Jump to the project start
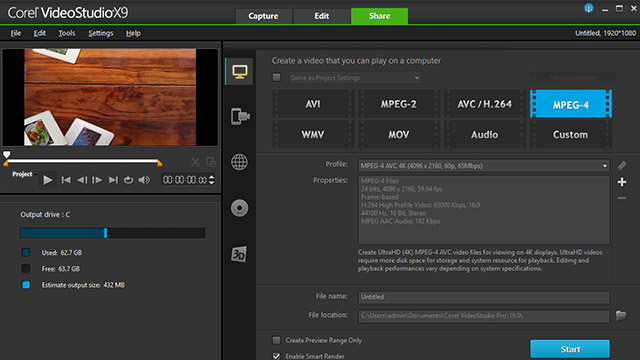Screen dimensions: 640x360 pos(66,180)
